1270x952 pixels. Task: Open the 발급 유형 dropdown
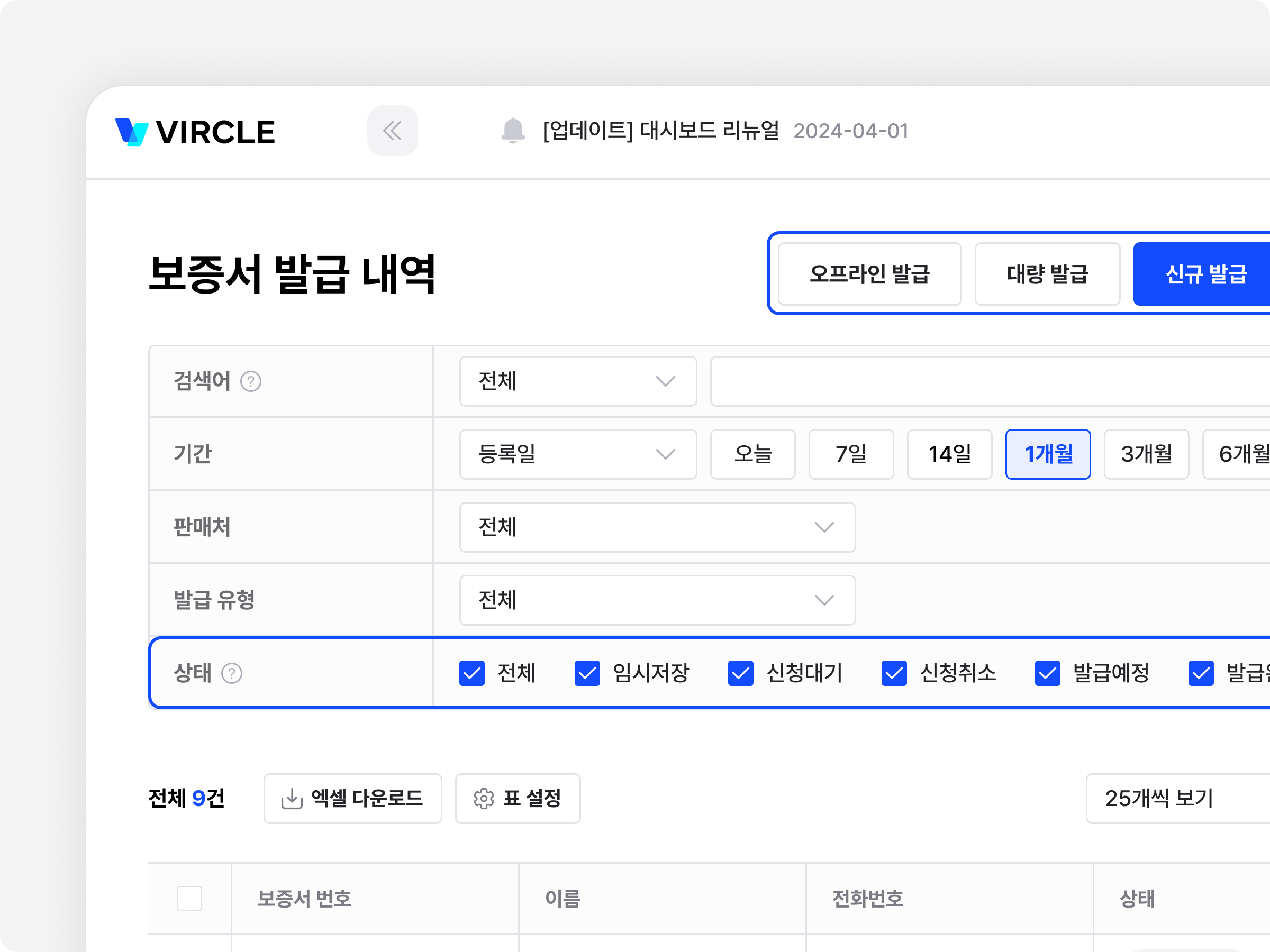[x=657, y=600]
